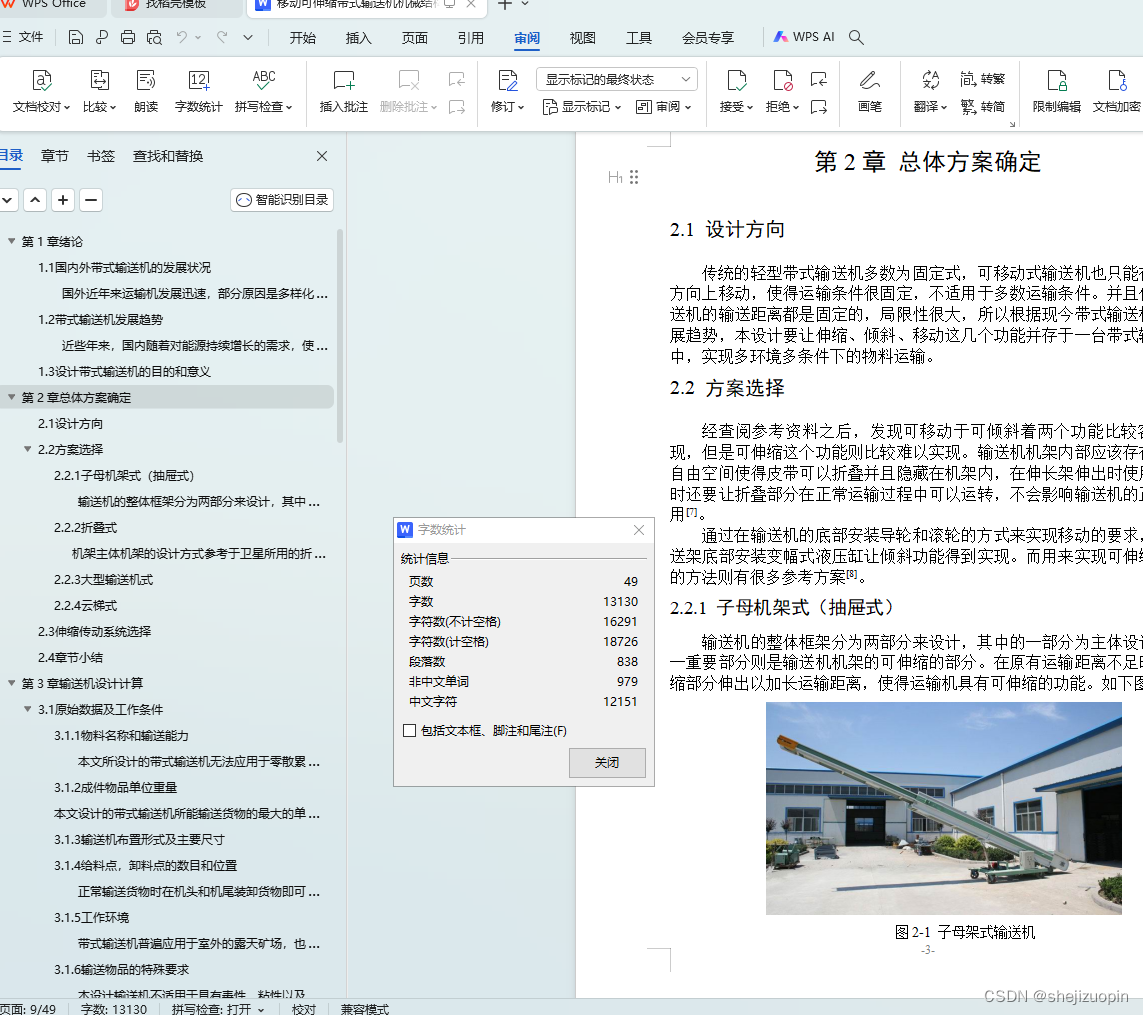Click the up arrow button in outline pane

[35, 200]
